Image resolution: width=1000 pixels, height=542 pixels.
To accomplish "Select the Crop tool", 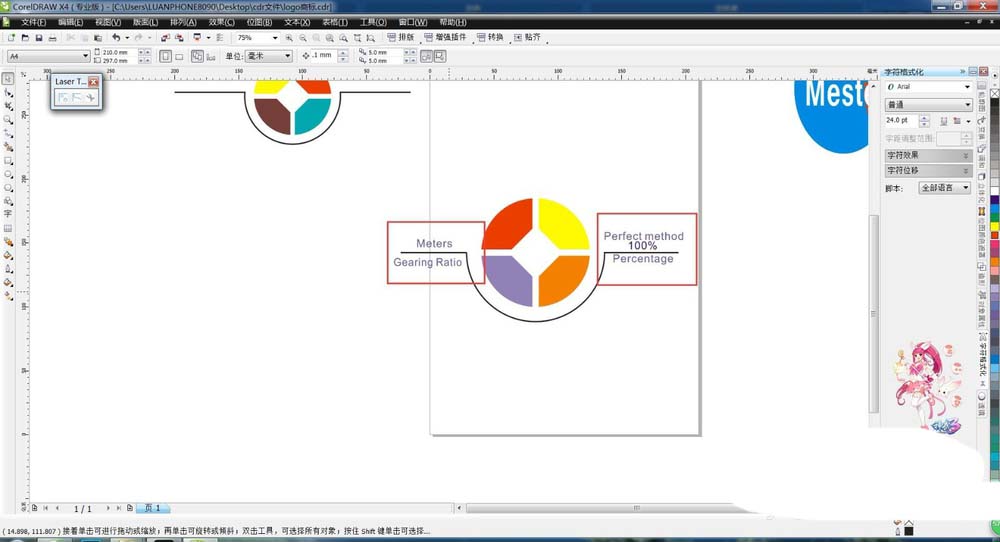I will (8, 106).
